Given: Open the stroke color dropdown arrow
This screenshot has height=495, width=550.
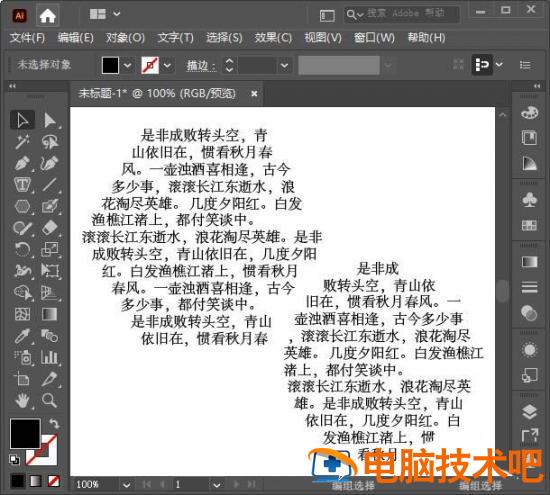Looking at the screenshot, I should 167,65.
